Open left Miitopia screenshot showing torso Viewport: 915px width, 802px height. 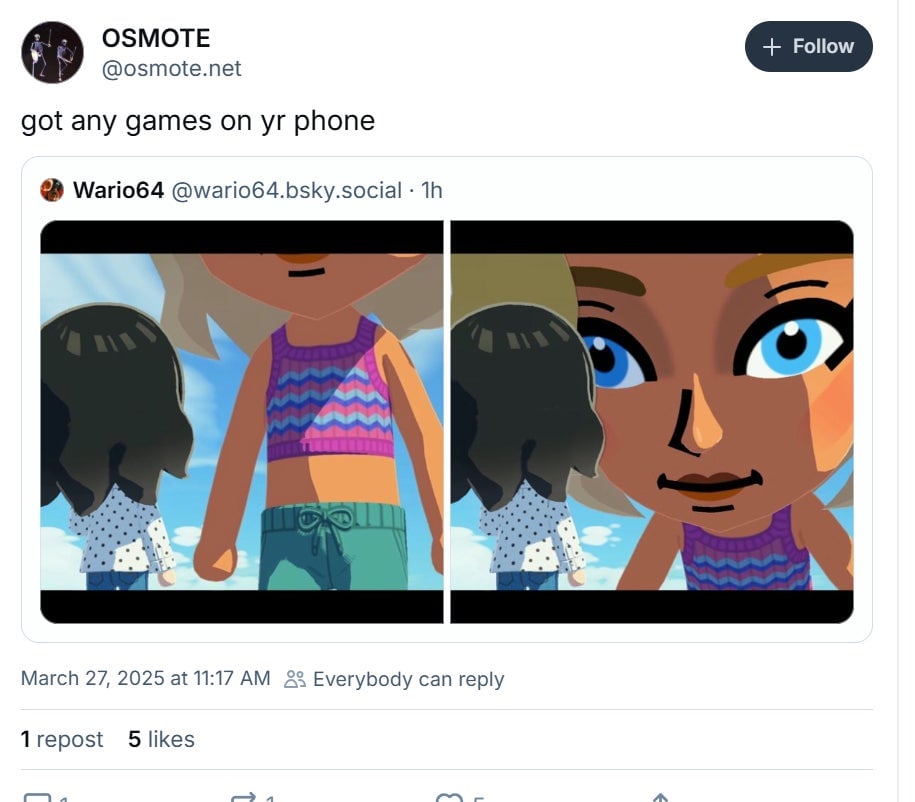point(242,422)
